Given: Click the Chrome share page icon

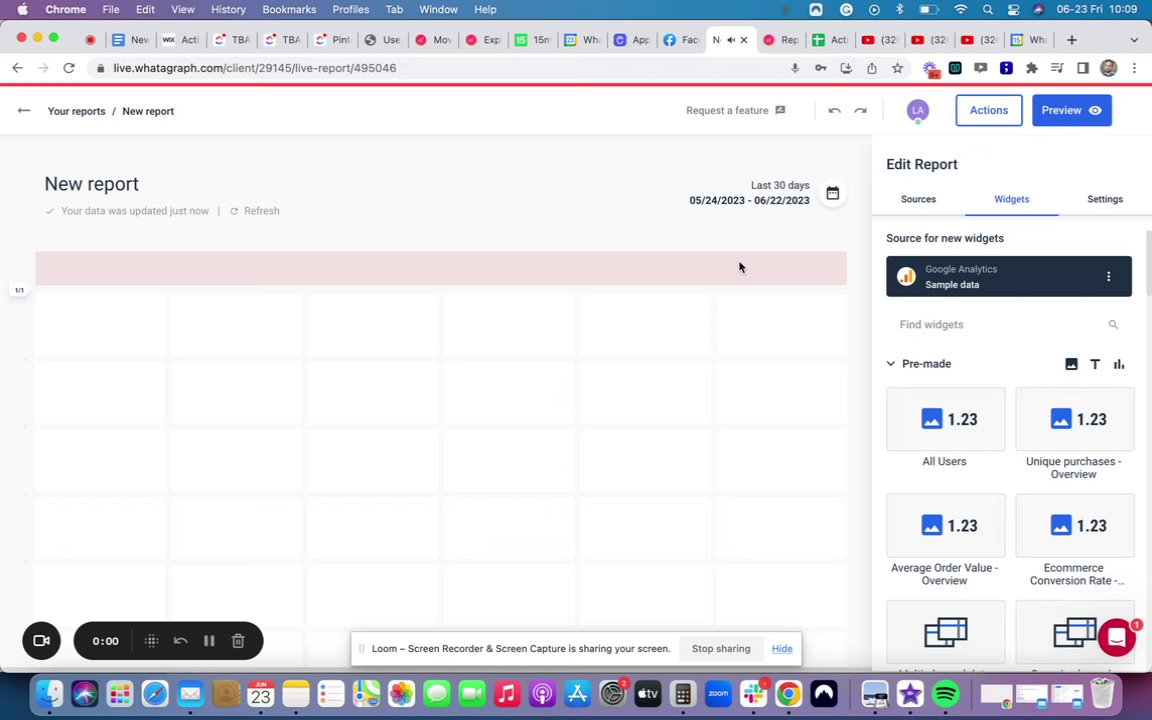Looking at the screenshot, I should click(x=872, y=68).
